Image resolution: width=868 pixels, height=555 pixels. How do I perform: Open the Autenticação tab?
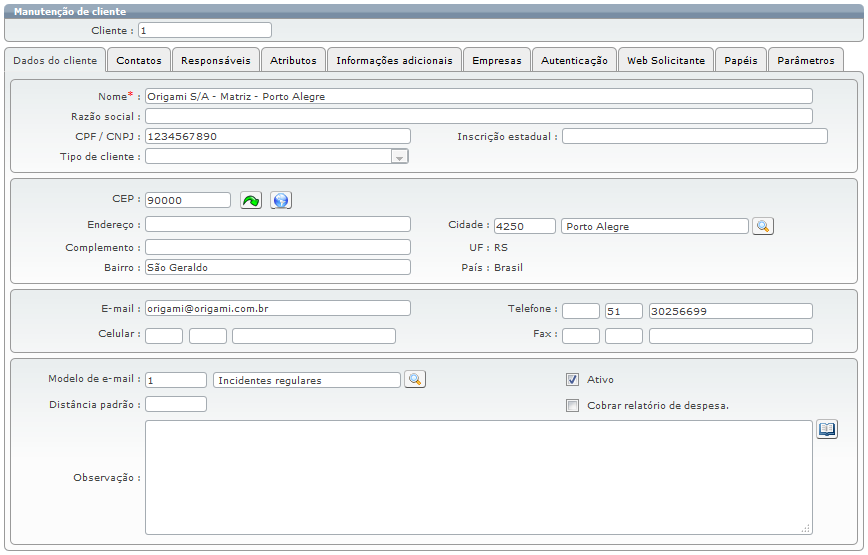pos(574,60)
